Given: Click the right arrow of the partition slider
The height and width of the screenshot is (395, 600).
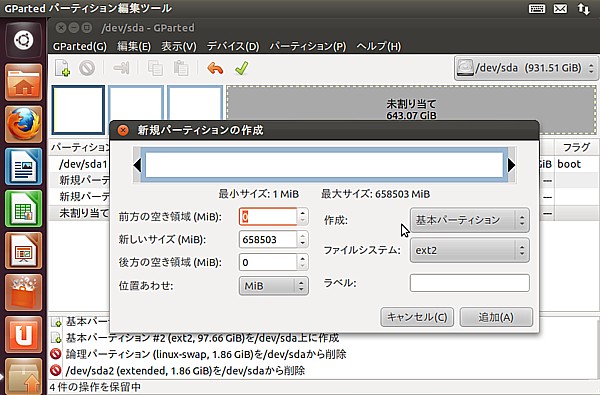Looking at the screenshot, I should click(x=511, y=165).
